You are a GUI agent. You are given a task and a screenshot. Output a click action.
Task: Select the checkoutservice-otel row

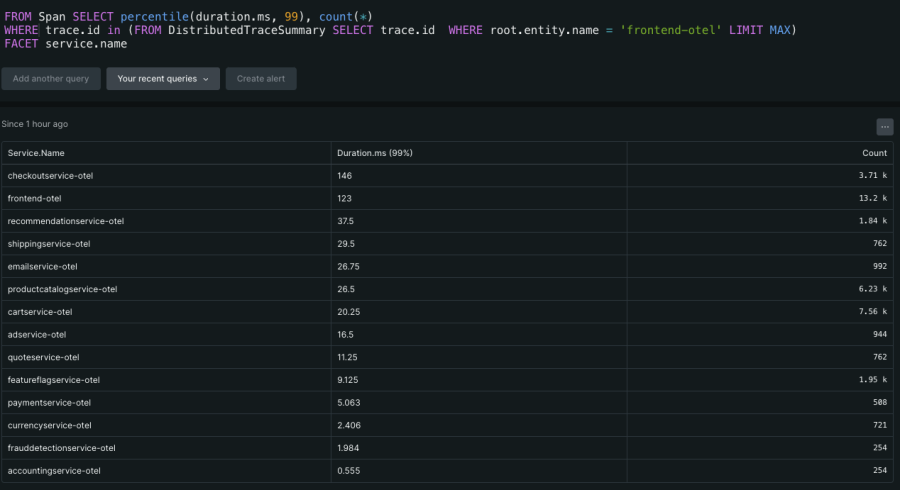[50, 176]
